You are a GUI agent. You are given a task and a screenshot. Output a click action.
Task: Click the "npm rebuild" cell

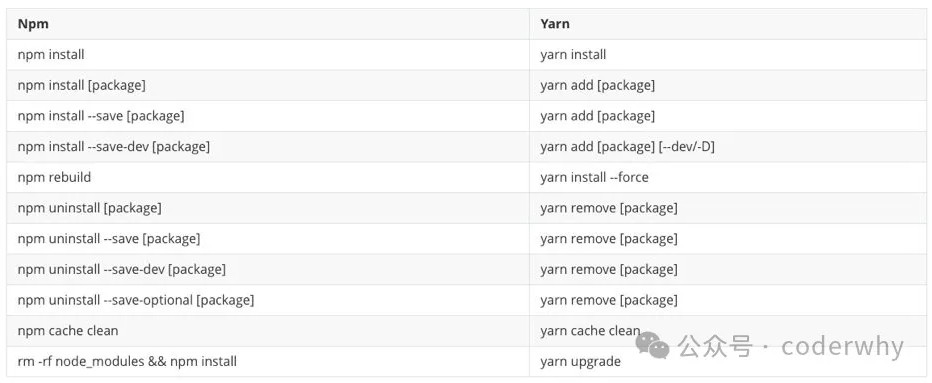(268, 177)
